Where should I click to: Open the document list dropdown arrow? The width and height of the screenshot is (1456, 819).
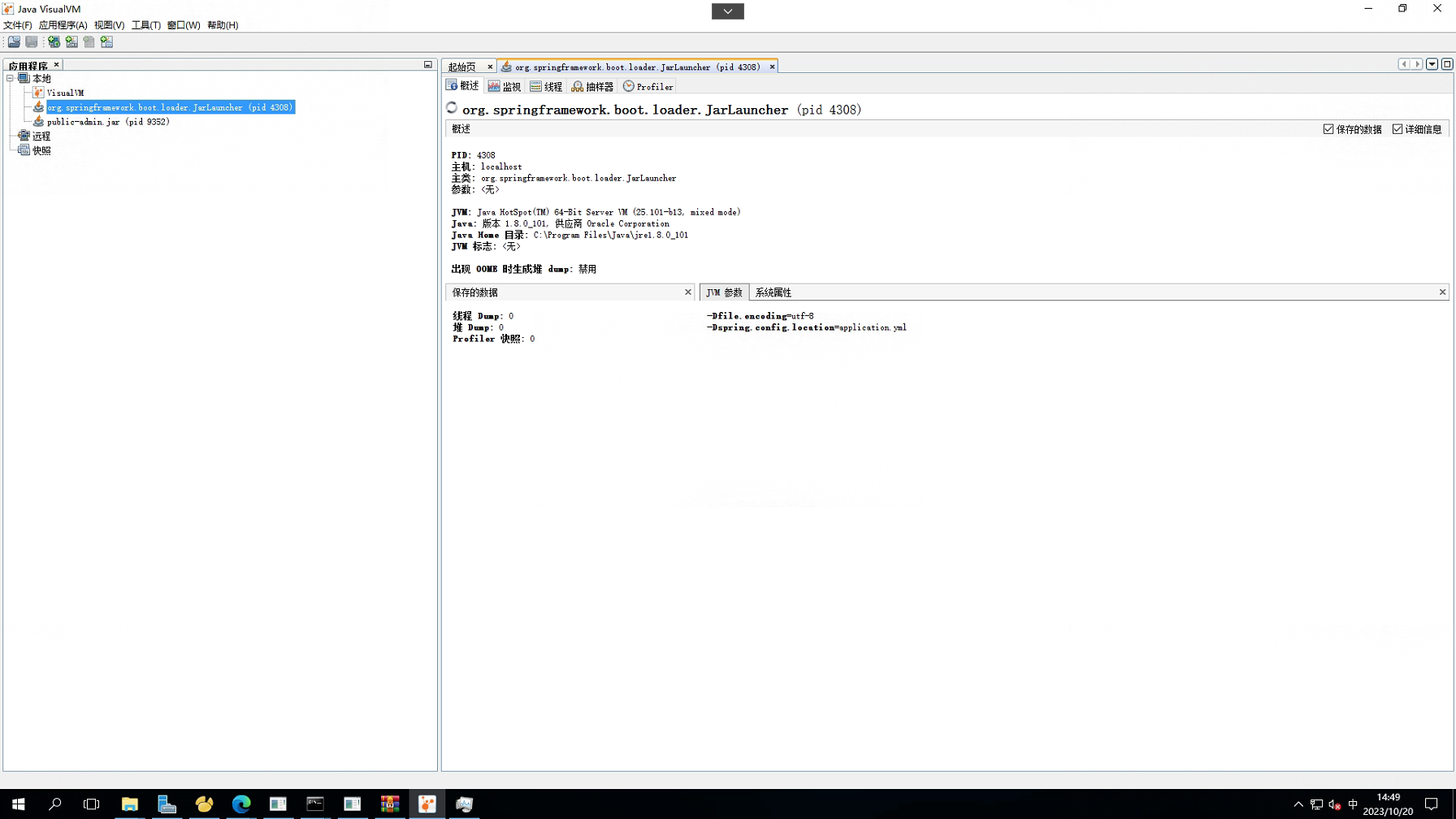coord(1432,64)
